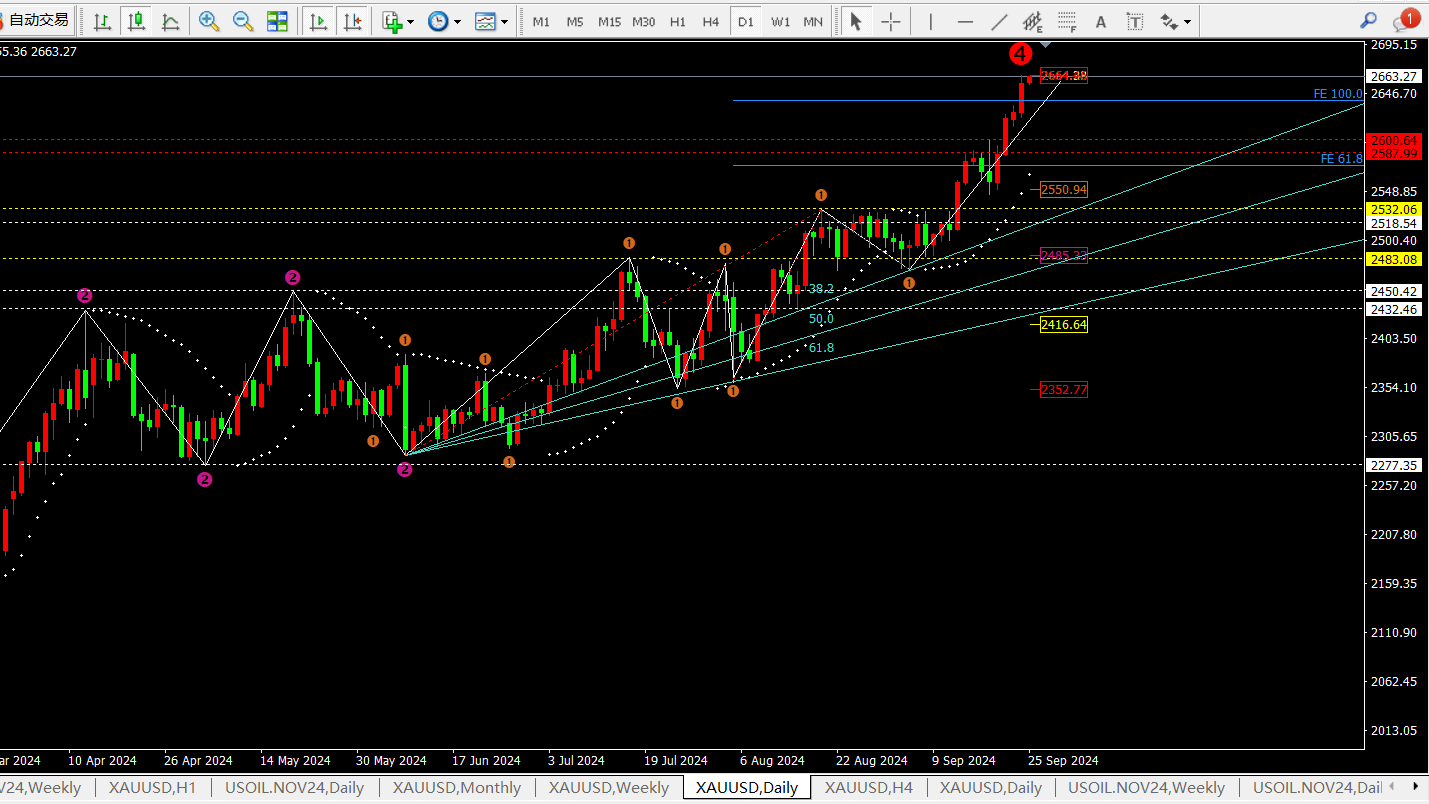Select the 50.0 Fibonacci fan label
The height and width of the screenshot is (804, 1429).
coord(821,319)
